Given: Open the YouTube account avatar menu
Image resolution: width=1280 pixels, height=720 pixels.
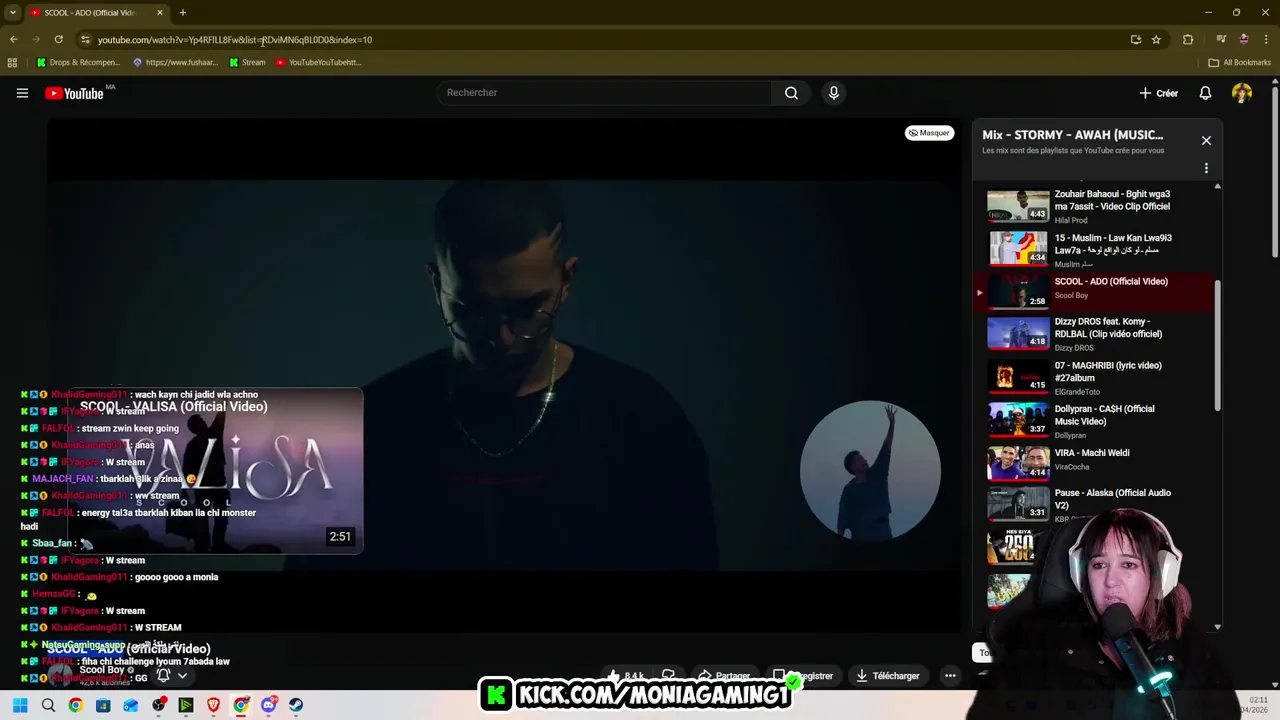Looking at the screenshot, I should click(1242, 93).
